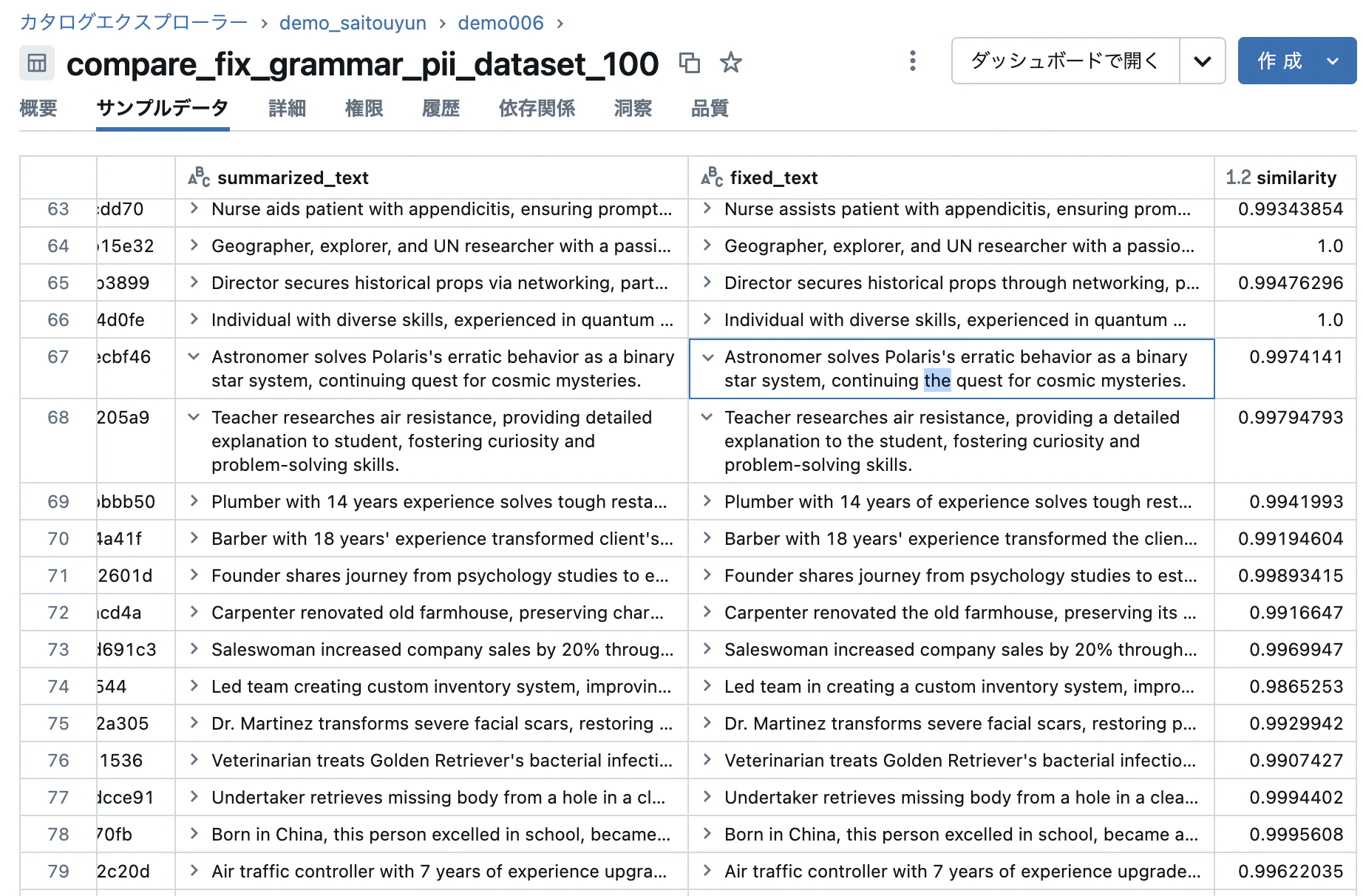The image size is (1363, 896).
Task: Open the 作成 dropdown menu
Action: 1333,61
